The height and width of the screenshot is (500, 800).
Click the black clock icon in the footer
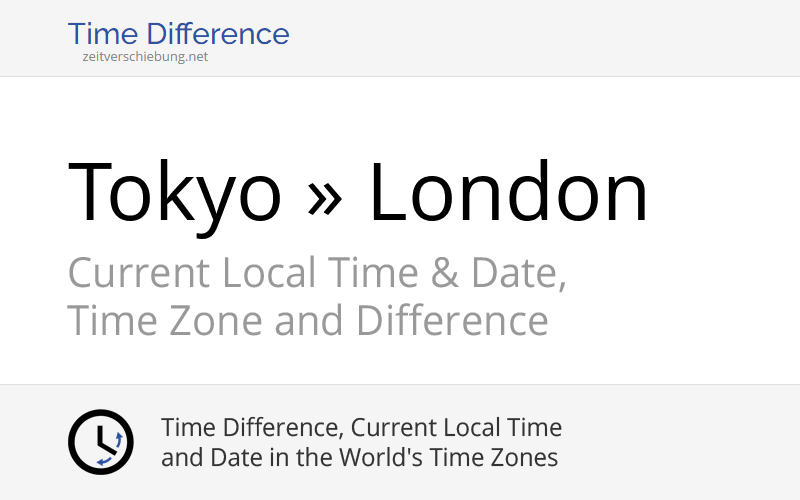click(100, 442)
